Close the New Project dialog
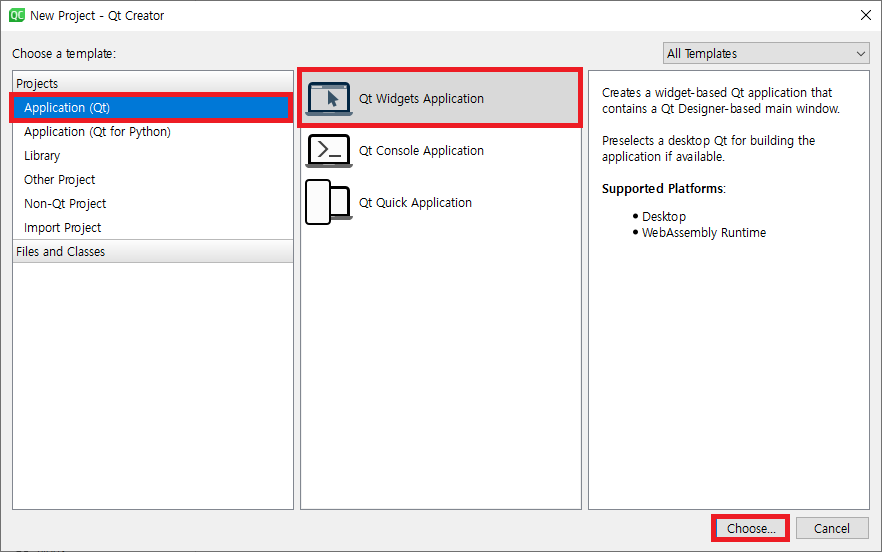882x552 pixels. (x=866, y=15)
